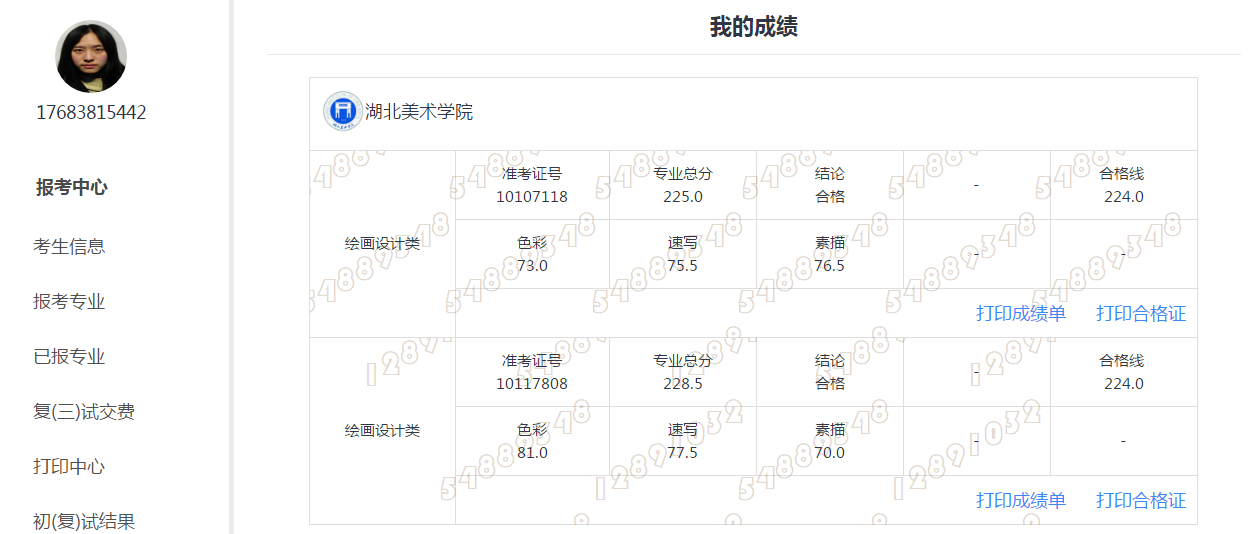Print 成绩单 for exam number 10107118

[1021, 314]
